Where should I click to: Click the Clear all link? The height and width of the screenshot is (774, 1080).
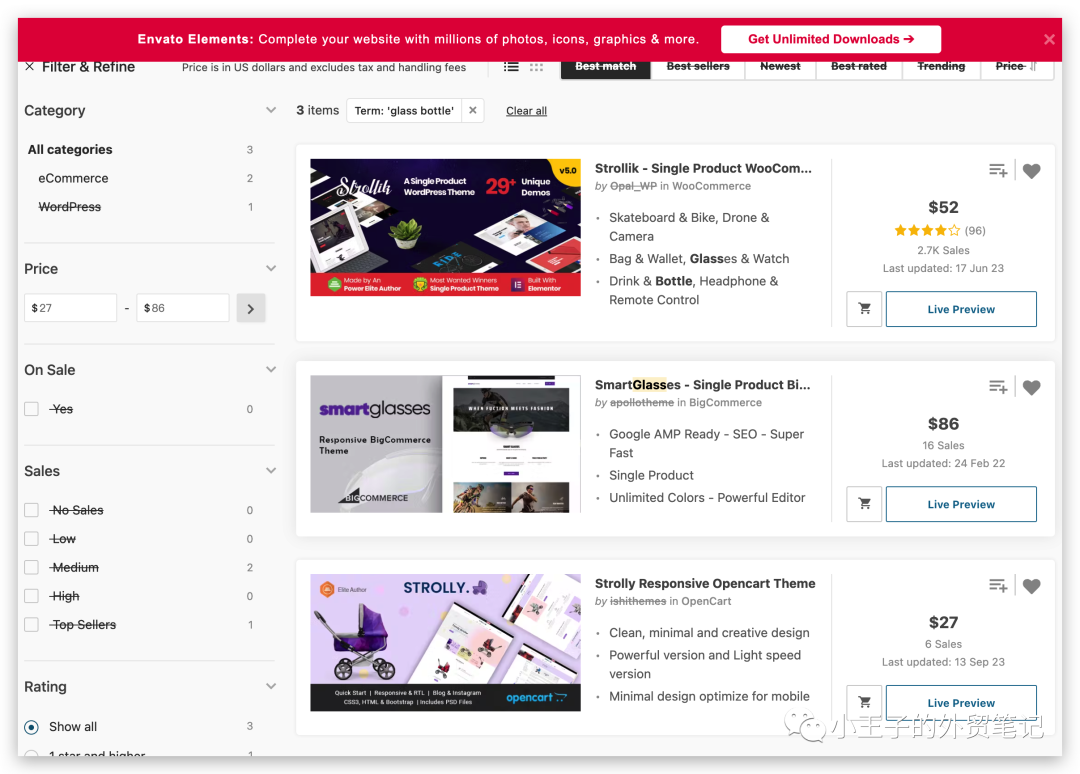click(x=526, y=111)
